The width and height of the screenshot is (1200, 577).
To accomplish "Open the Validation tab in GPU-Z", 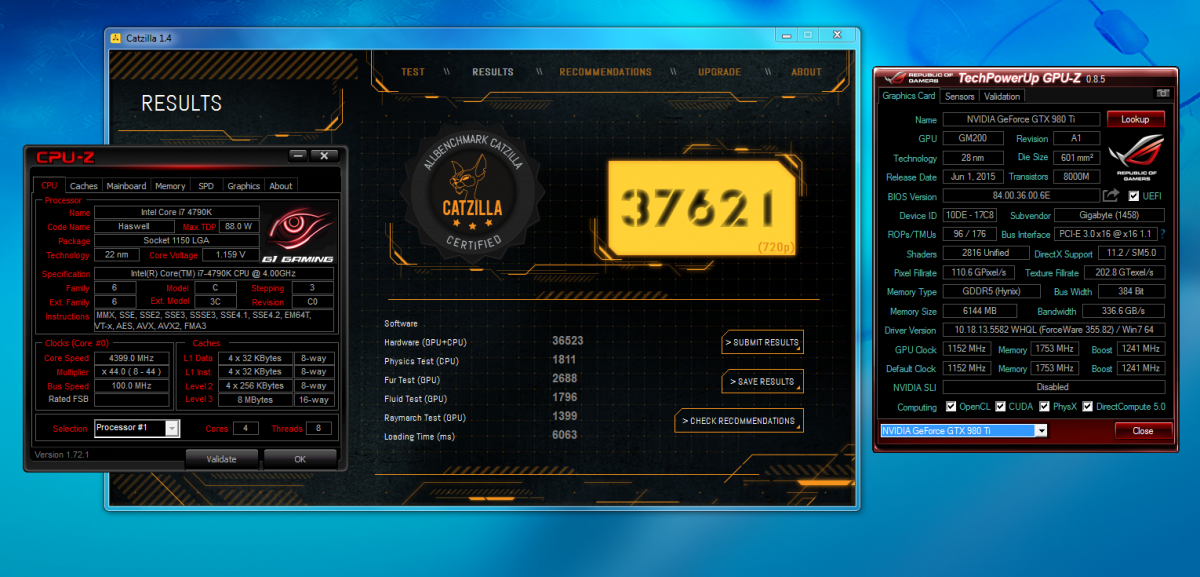I will point(1002,97).
